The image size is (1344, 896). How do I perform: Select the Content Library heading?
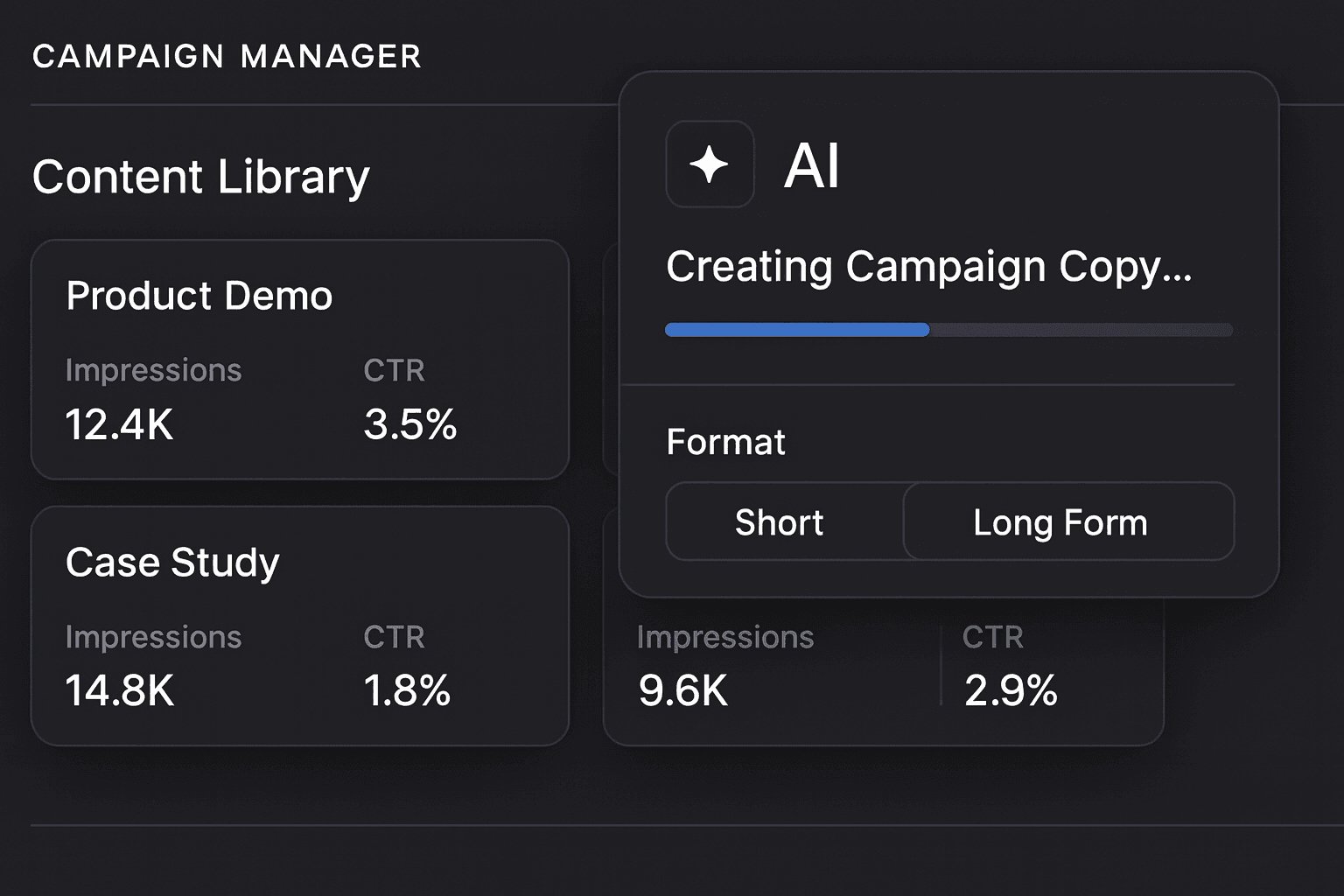(201, 177)
